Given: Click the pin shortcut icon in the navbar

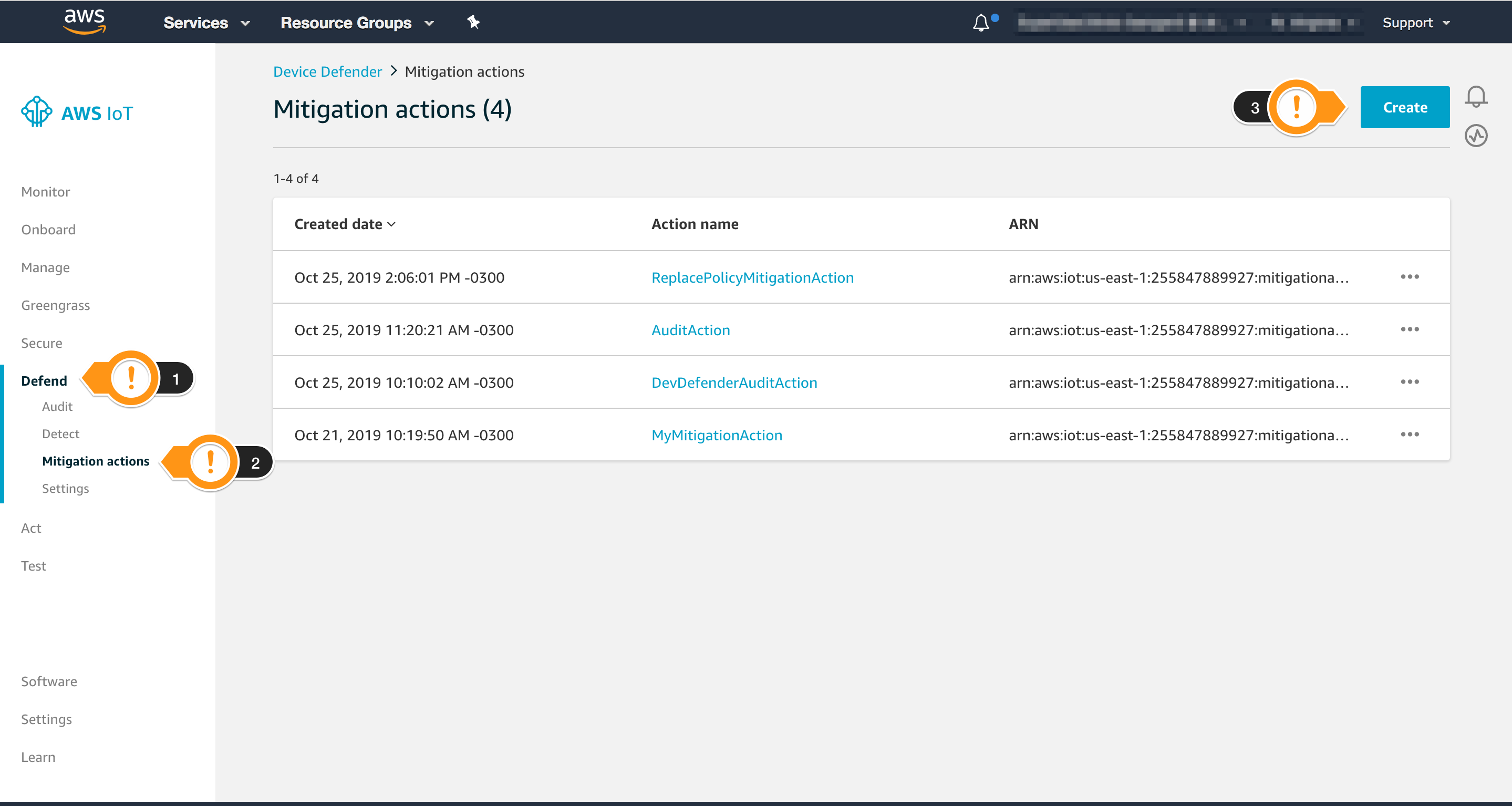Looking at the screenshot, I should point(473,22).
